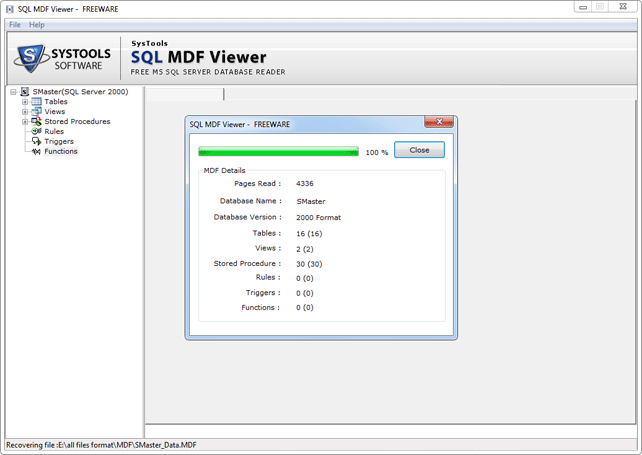642x455 pixels.
Task: Click the Stored Procedures node icon
Action: pos(36,121)
